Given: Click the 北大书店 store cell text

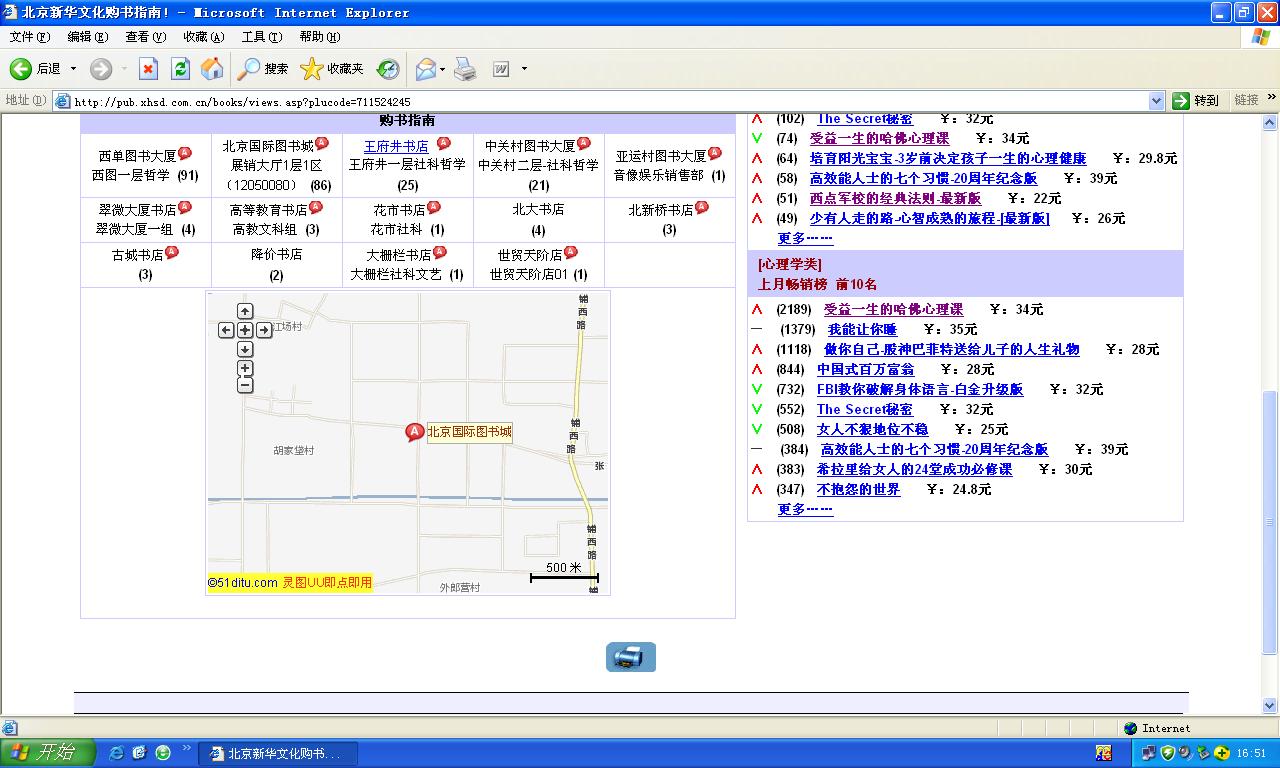Looking at the screenshot, I should pyautogui.click(x=538, y=210).
